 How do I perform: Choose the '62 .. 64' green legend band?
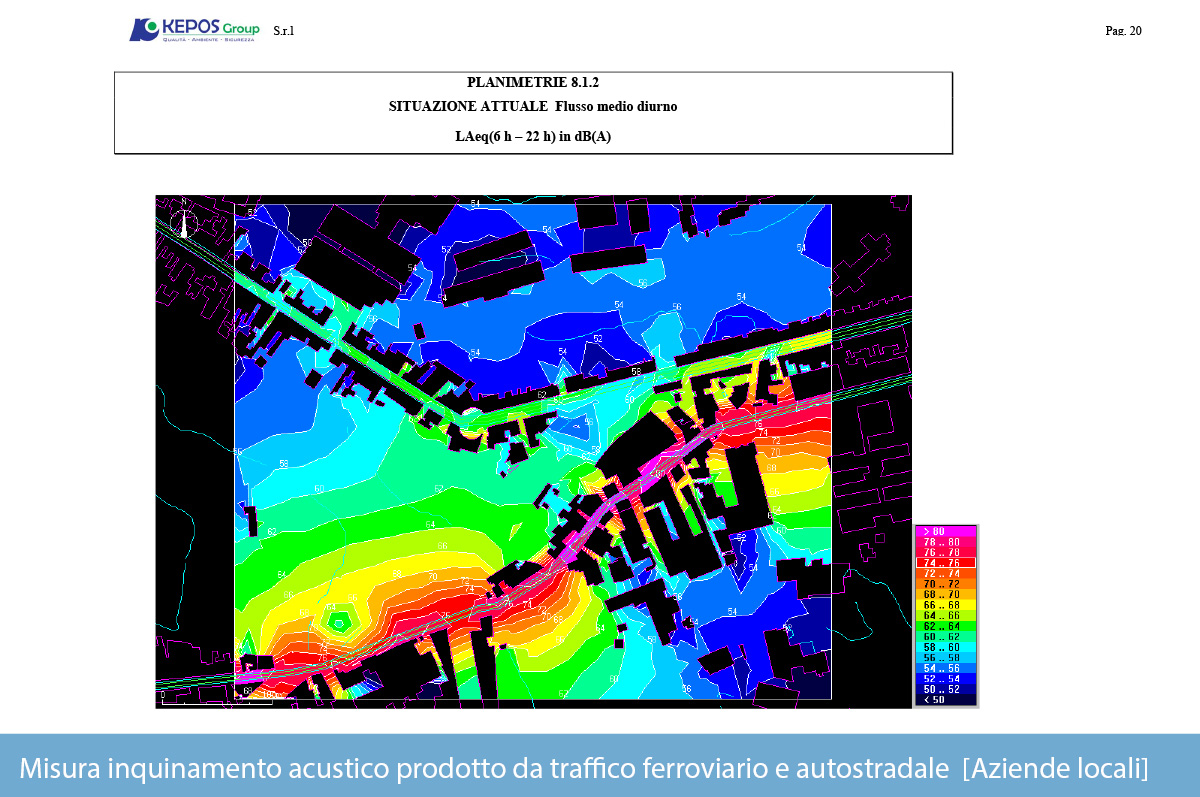click(x=945, y=626)
